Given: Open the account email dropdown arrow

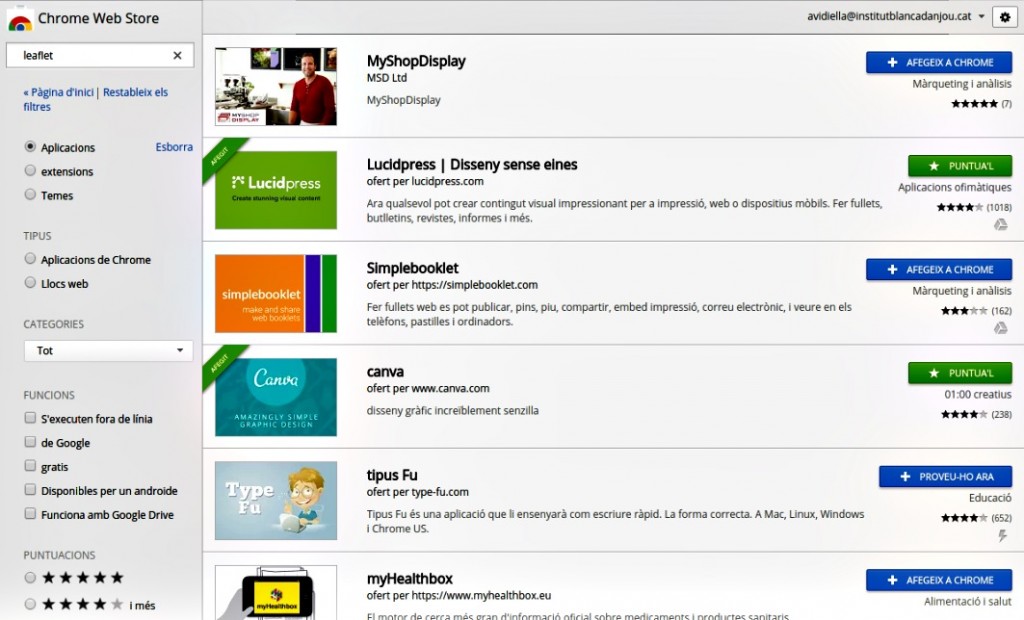Looking at the screenshot, I should pyautogui.click(x=981, y=17).
